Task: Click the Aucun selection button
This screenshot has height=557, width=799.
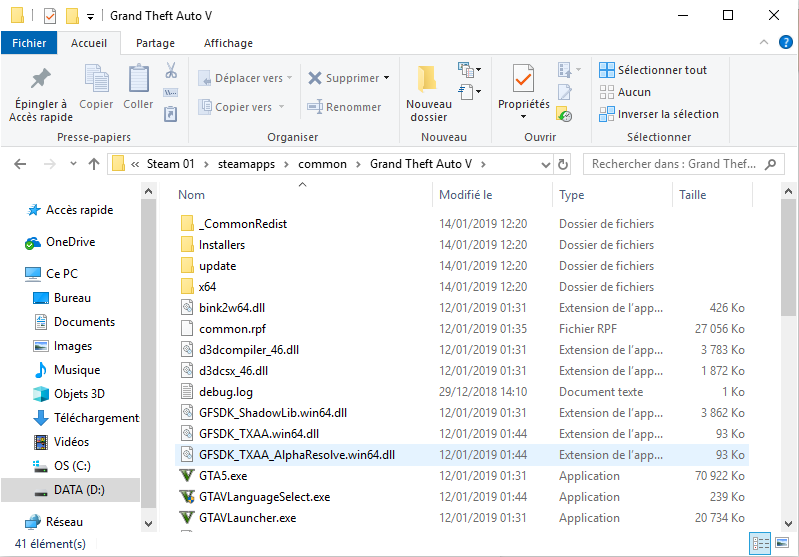Action: click(x=625, y=92)
